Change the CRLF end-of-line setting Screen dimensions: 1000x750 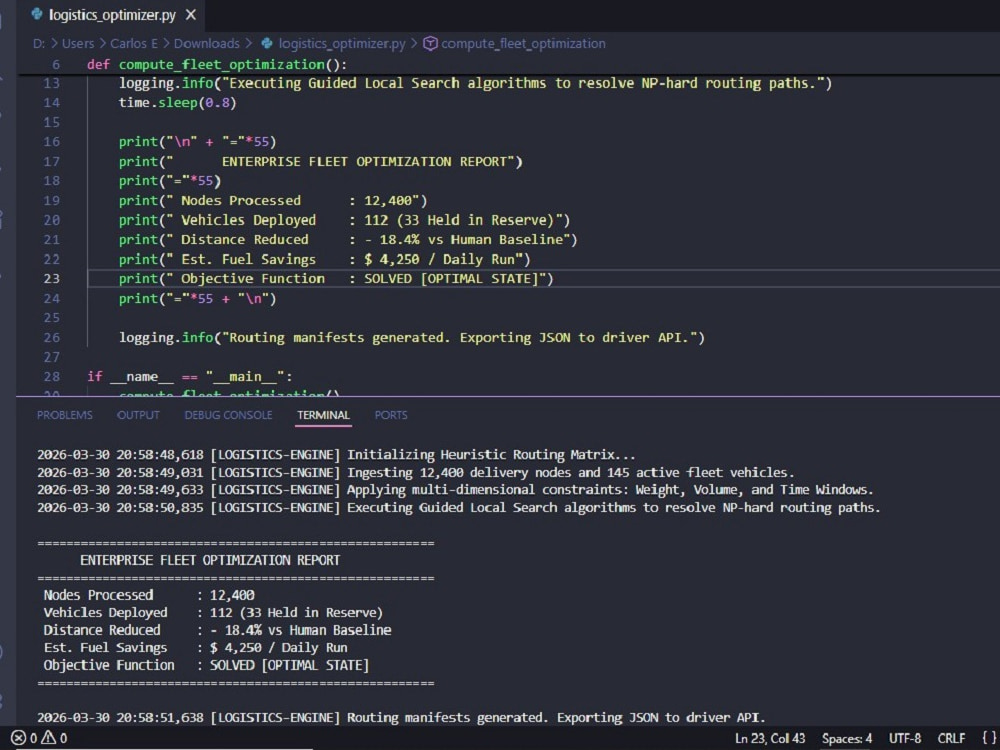(951, 739)
